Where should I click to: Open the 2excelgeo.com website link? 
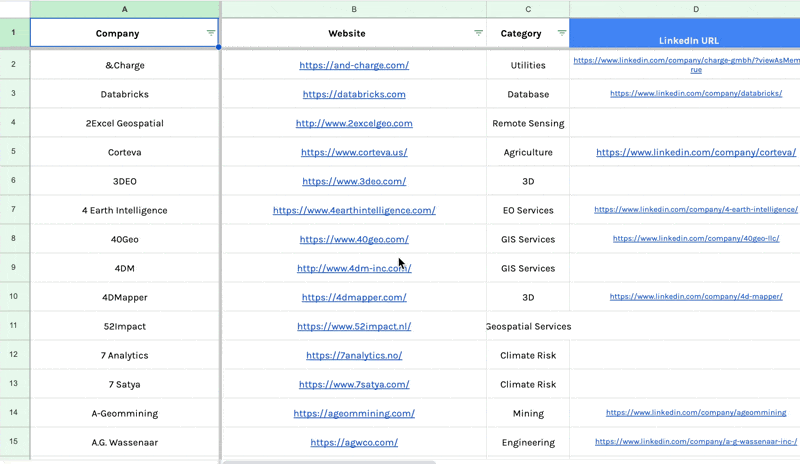[354, 124]
